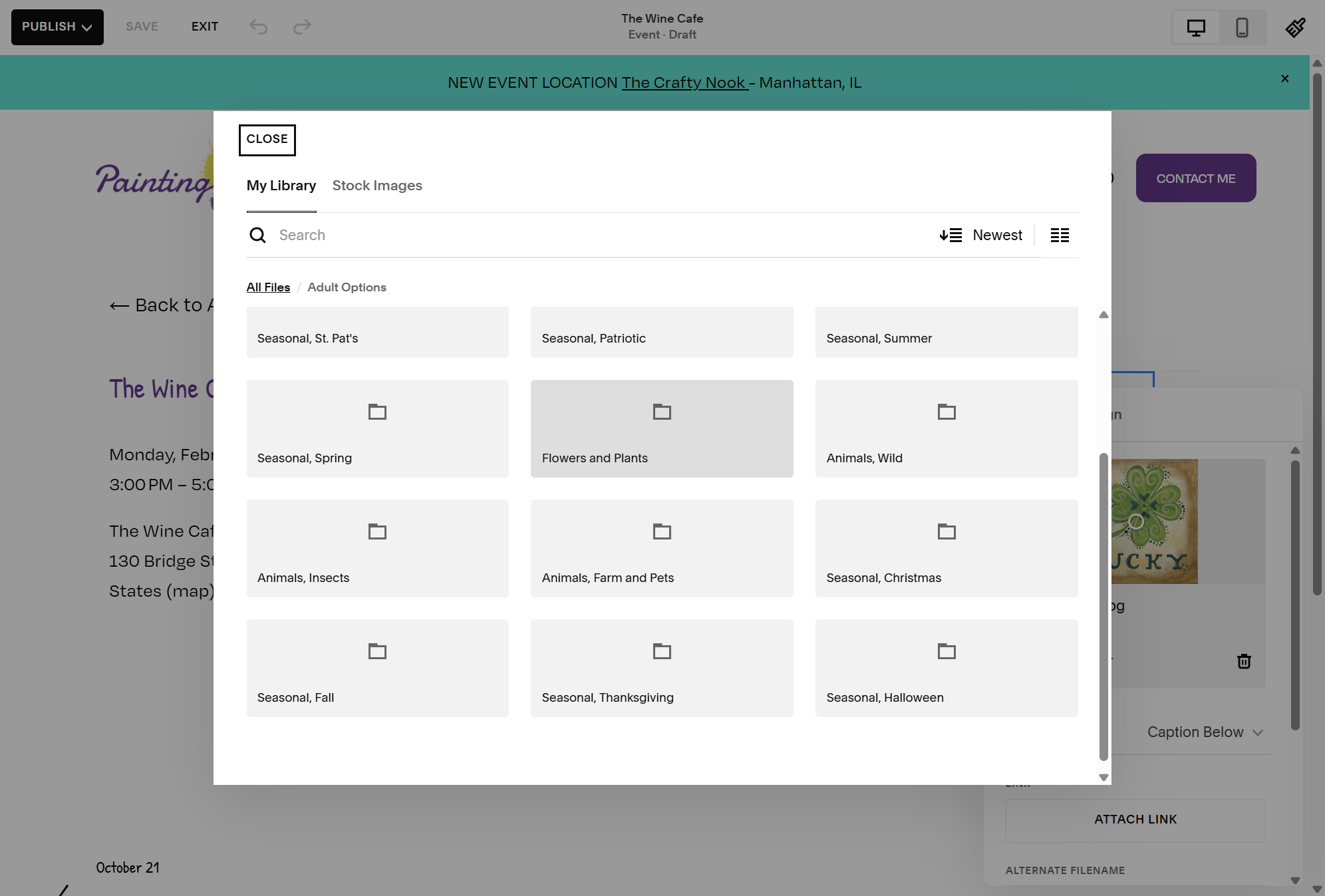This screenshot has height=896, width=1325.
Task: Open Seasonal, Spring folder icon
Action: click(377, 412)
